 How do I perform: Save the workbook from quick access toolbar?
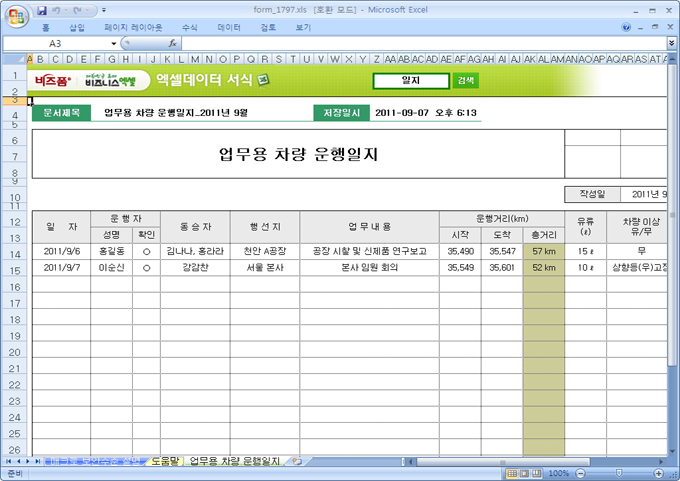click(42, 10)
